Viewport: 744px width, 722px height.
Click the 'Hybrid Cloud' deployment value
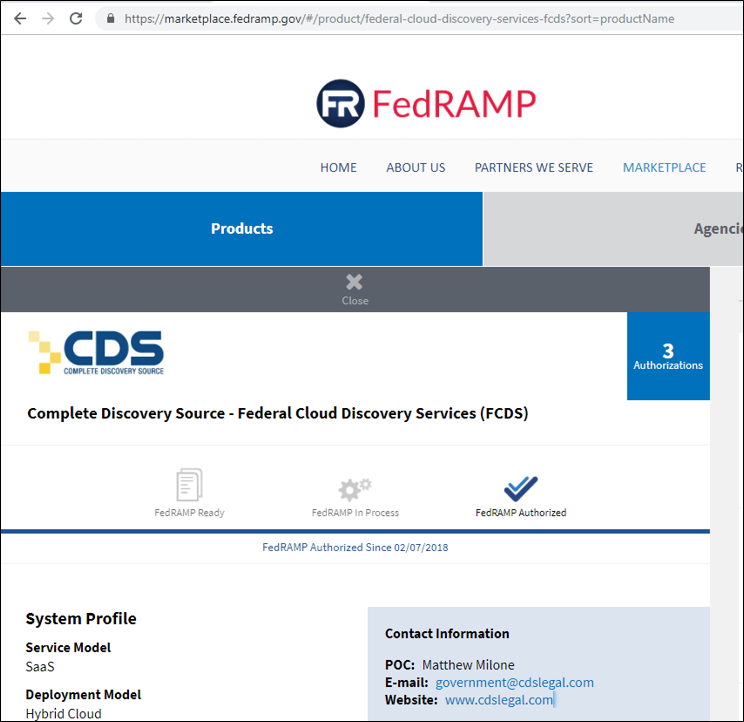64,713
